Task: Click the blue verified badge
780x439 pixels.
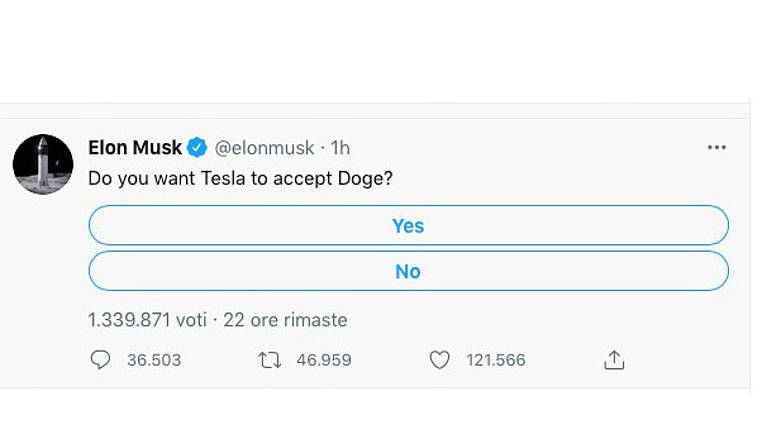Action: [198, 148]
